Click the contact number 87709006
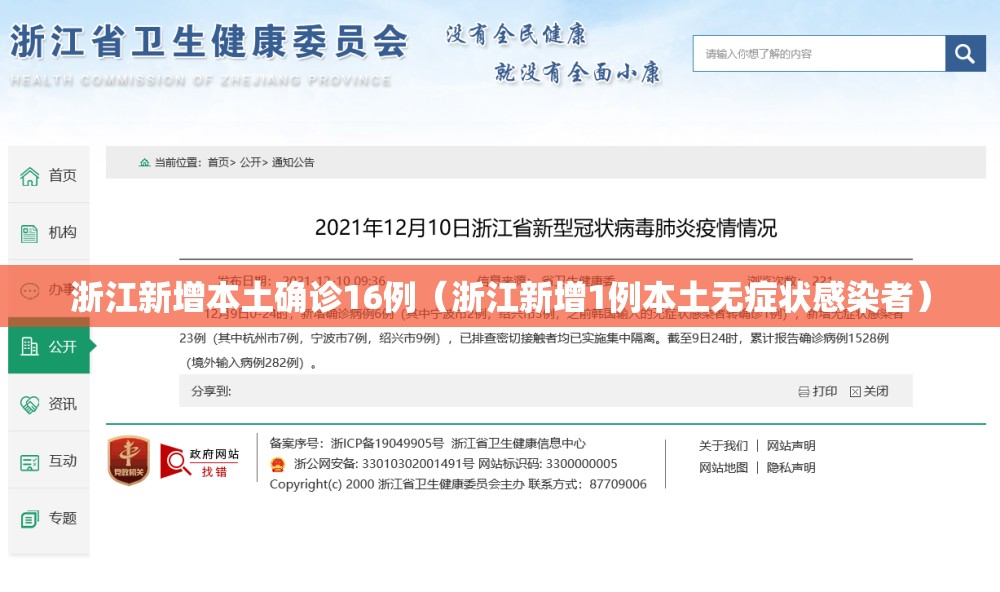The height and width of the screenshot is (592, 1000). [618, 484]
